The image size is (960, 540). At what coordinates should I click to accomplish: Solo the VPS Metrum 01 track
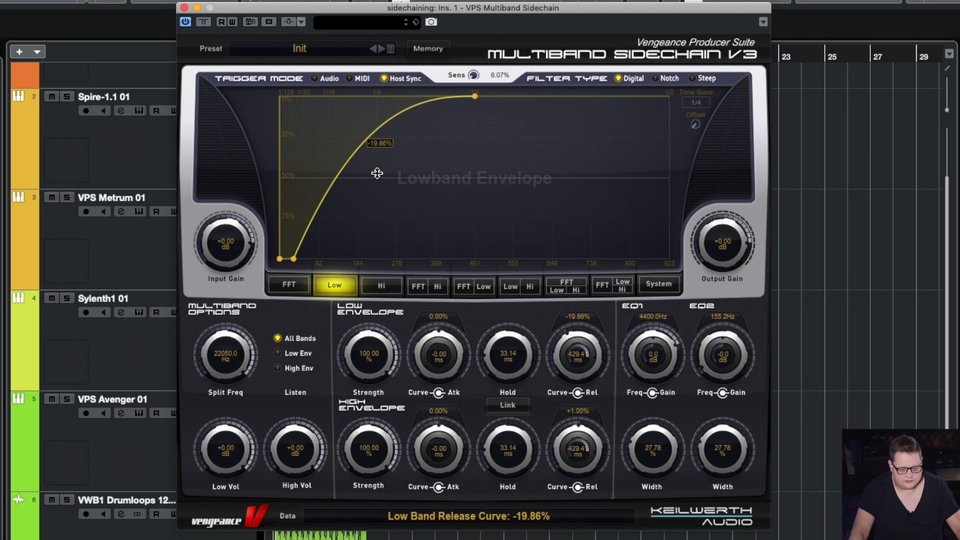[x=67, y=198]
